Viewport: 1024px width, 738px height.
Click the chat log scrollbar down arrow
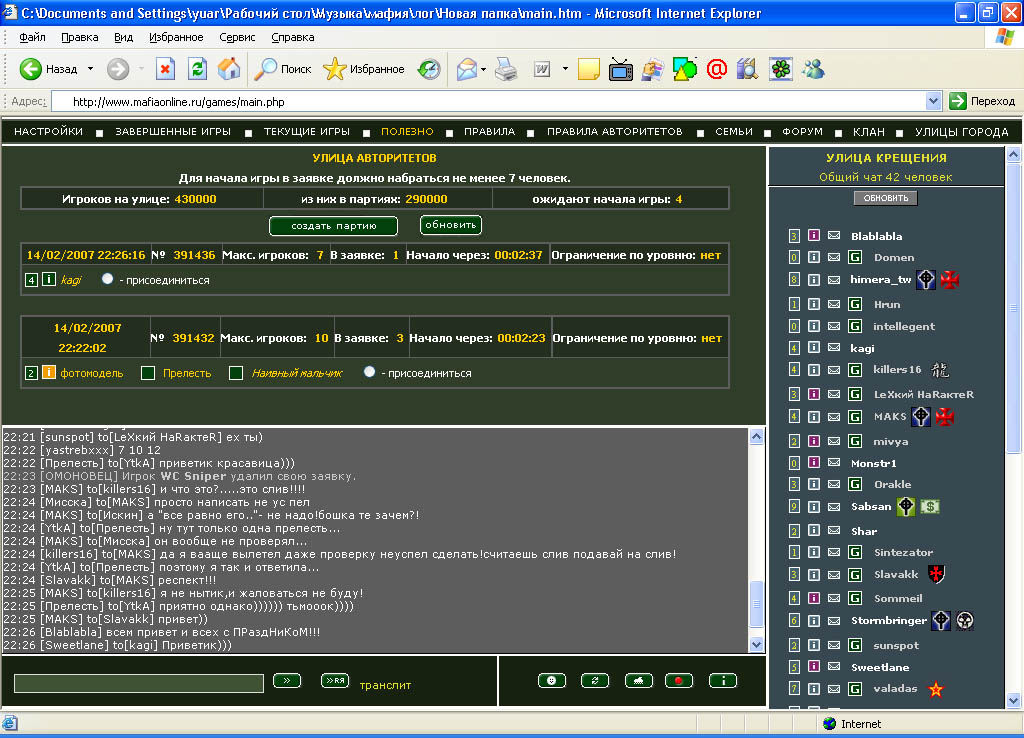tap(756, 645)
